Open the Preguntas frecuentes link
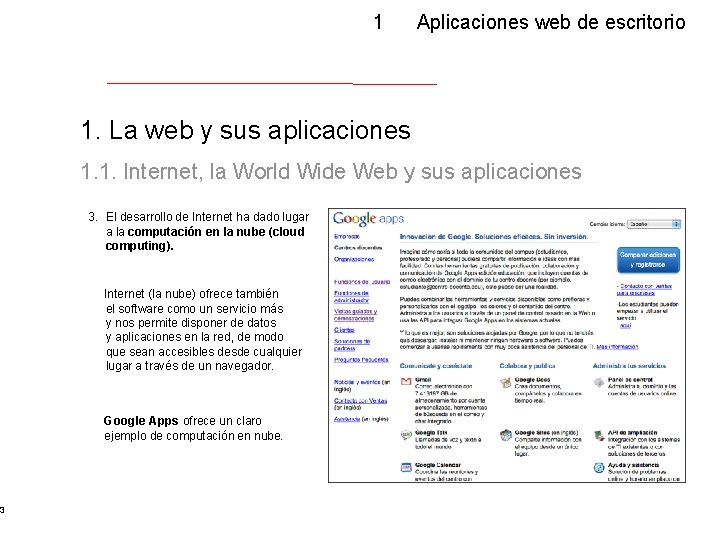The image size is (720, 540). (x=361, y=360)
